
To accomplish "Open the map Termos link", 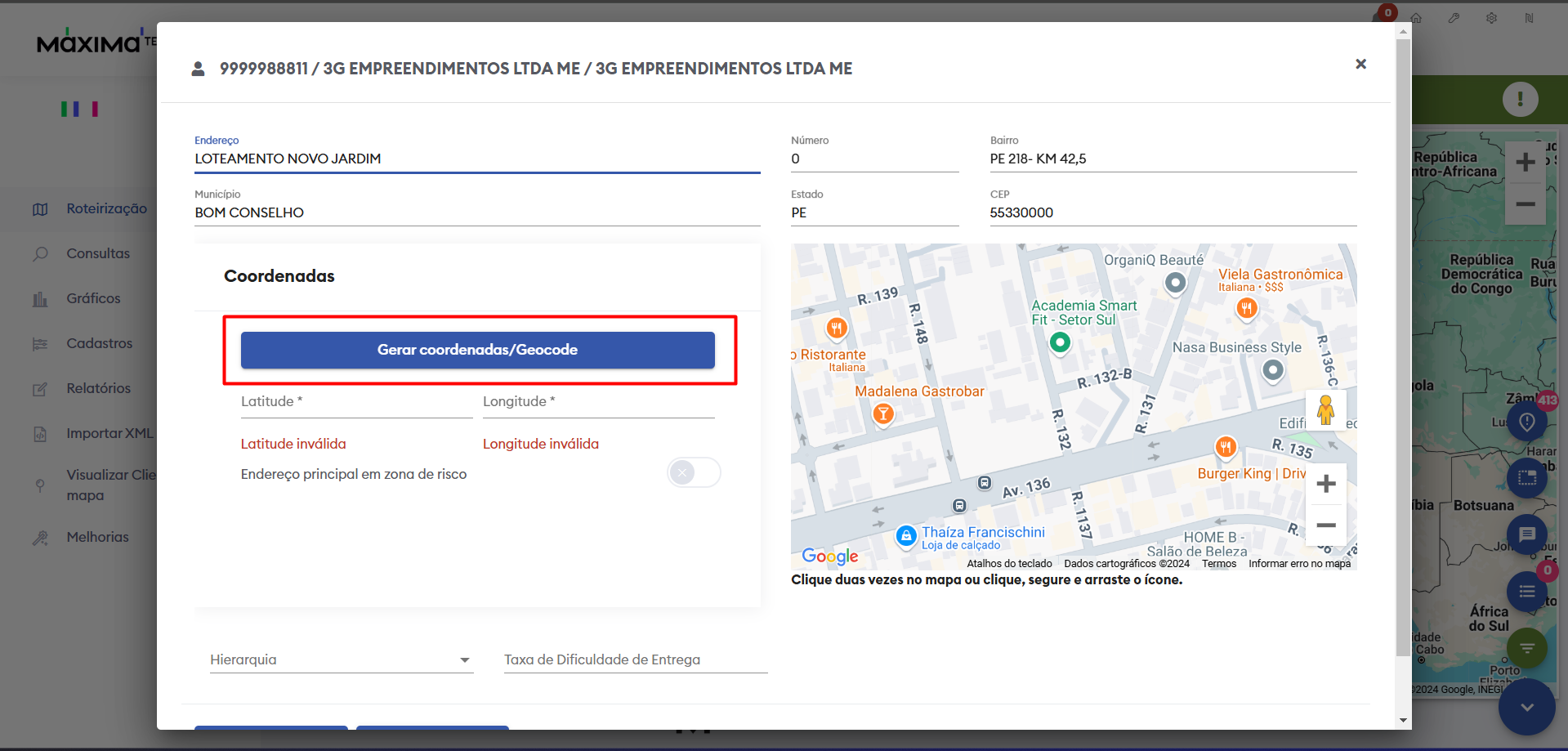I will click(x=1218, y=564).
